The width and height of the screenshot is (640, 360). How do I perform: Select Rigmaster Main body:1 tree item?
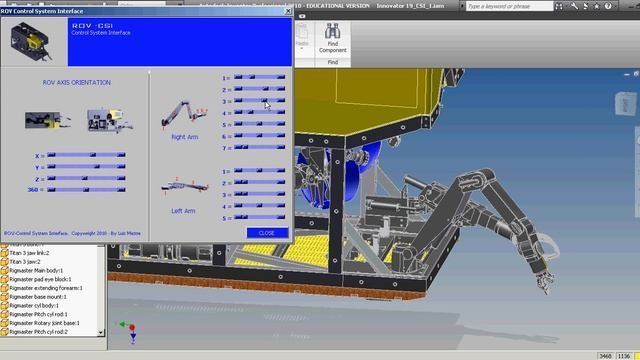(36, 271)
